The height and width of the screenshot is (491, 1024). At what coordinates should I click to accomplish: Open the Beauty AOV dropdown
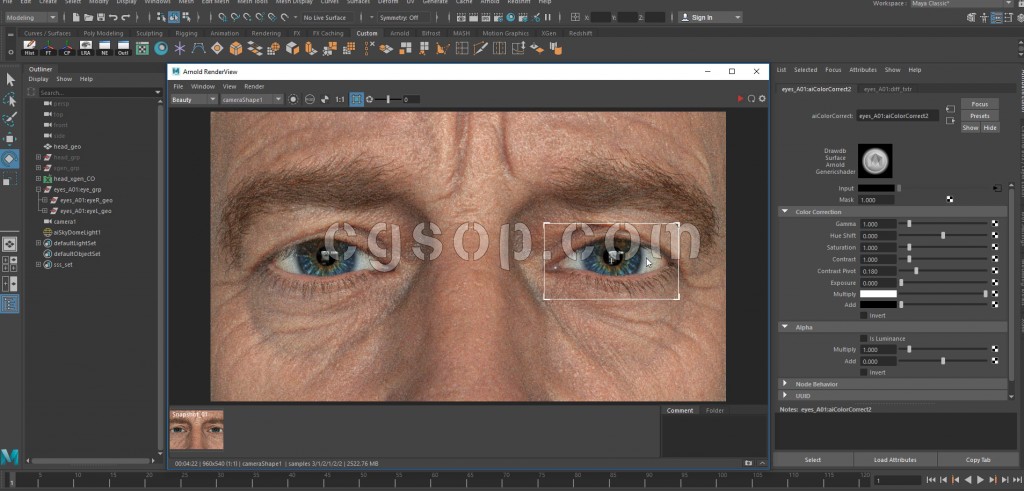pyautogui.click(x=193, y=99)
